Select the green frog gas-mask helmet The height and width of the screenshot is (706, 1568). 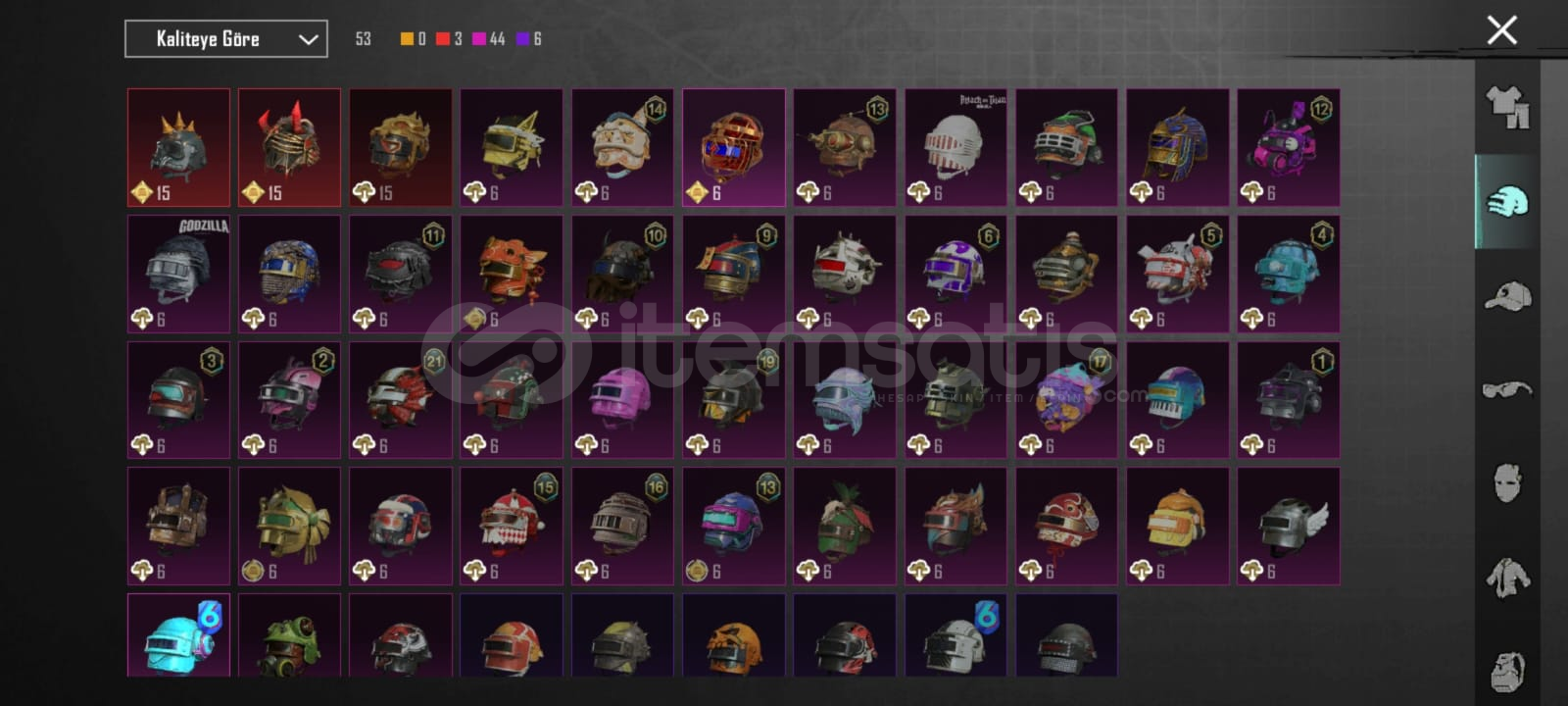pyautogui.click(x=289, y=634)
